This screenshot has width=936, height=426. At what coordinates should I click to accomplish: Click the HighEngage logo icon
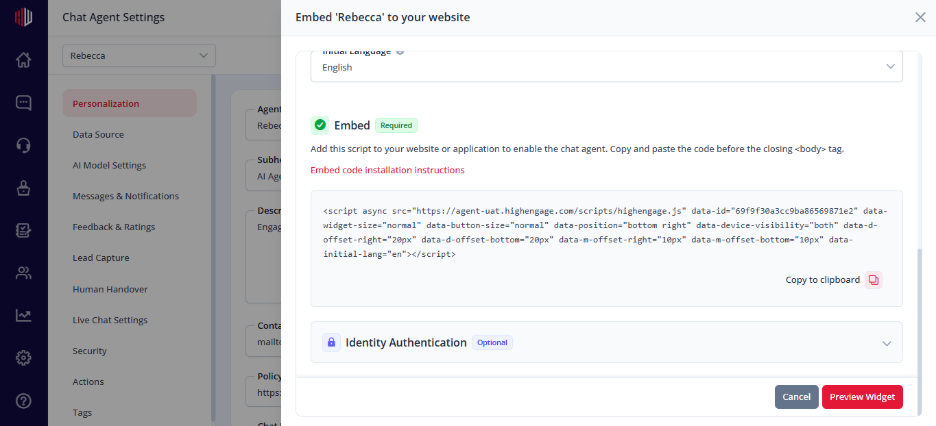pos(23,17)
